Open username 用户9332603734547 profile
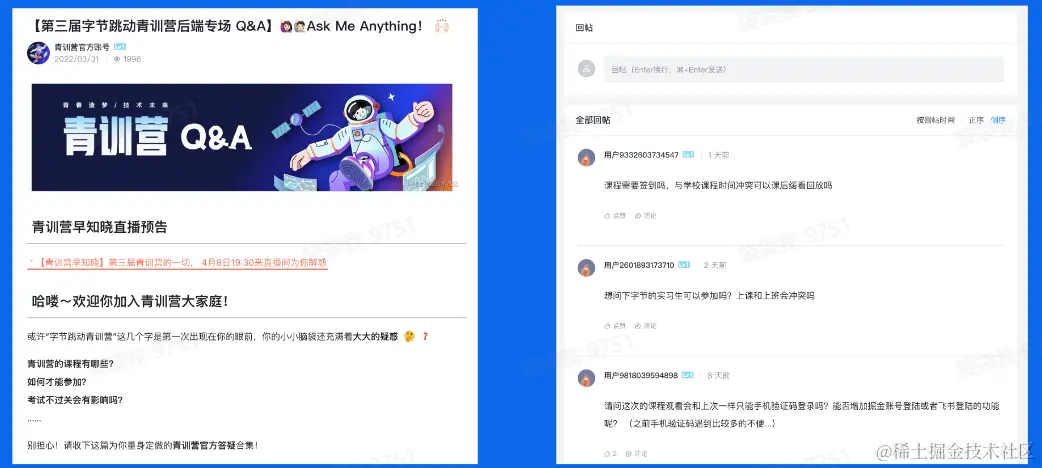The width and height of the screenshot is (1042, 468). click(641, 155)
